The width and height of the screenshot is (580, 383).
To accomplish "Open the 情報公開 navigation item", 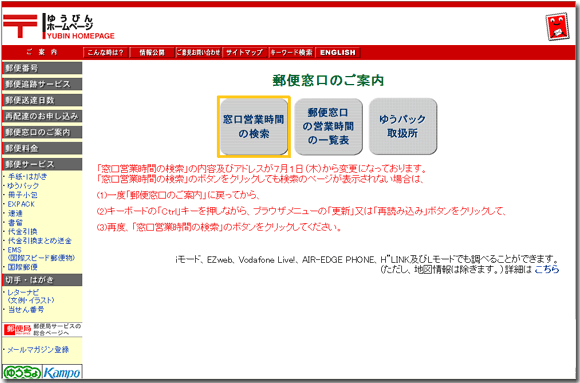I will click(x=152, y=53).
